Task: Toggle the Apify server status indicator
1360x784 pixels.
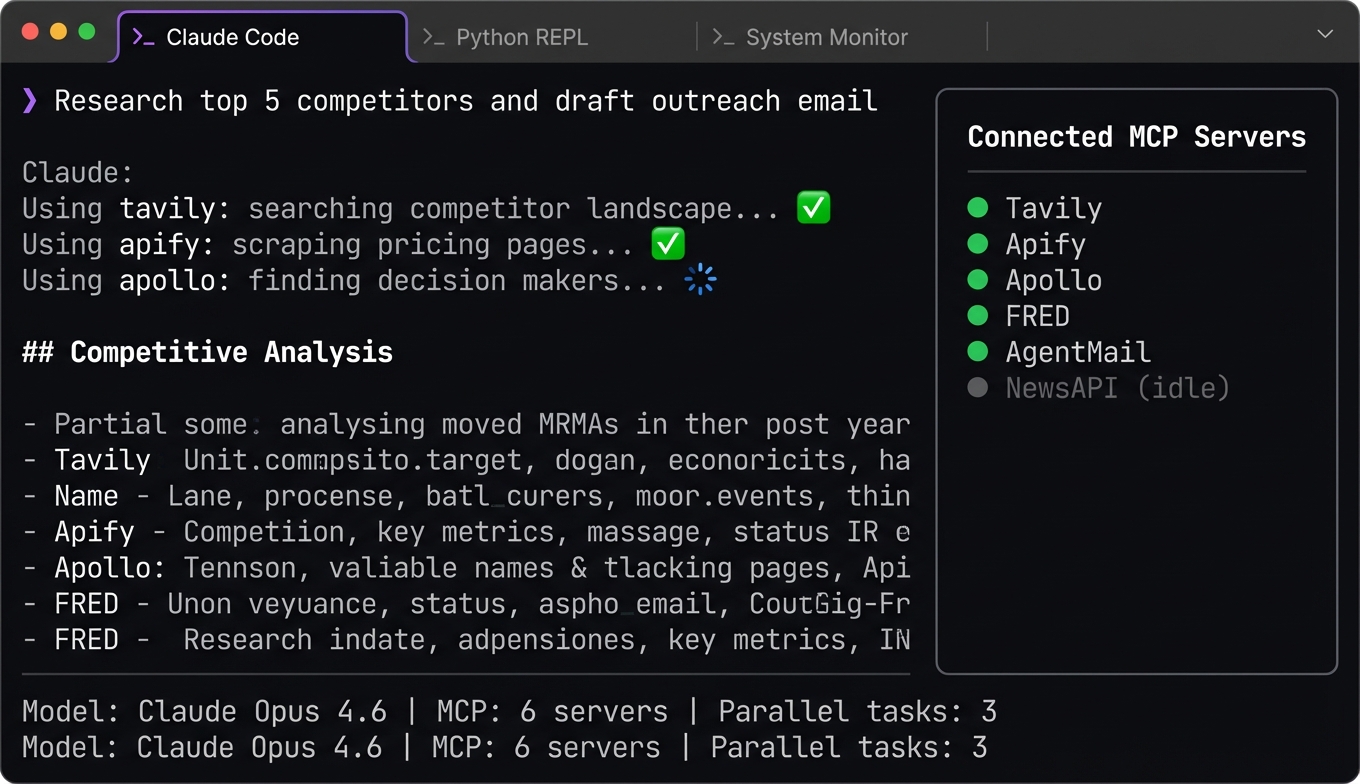Action: coord(978,244)
